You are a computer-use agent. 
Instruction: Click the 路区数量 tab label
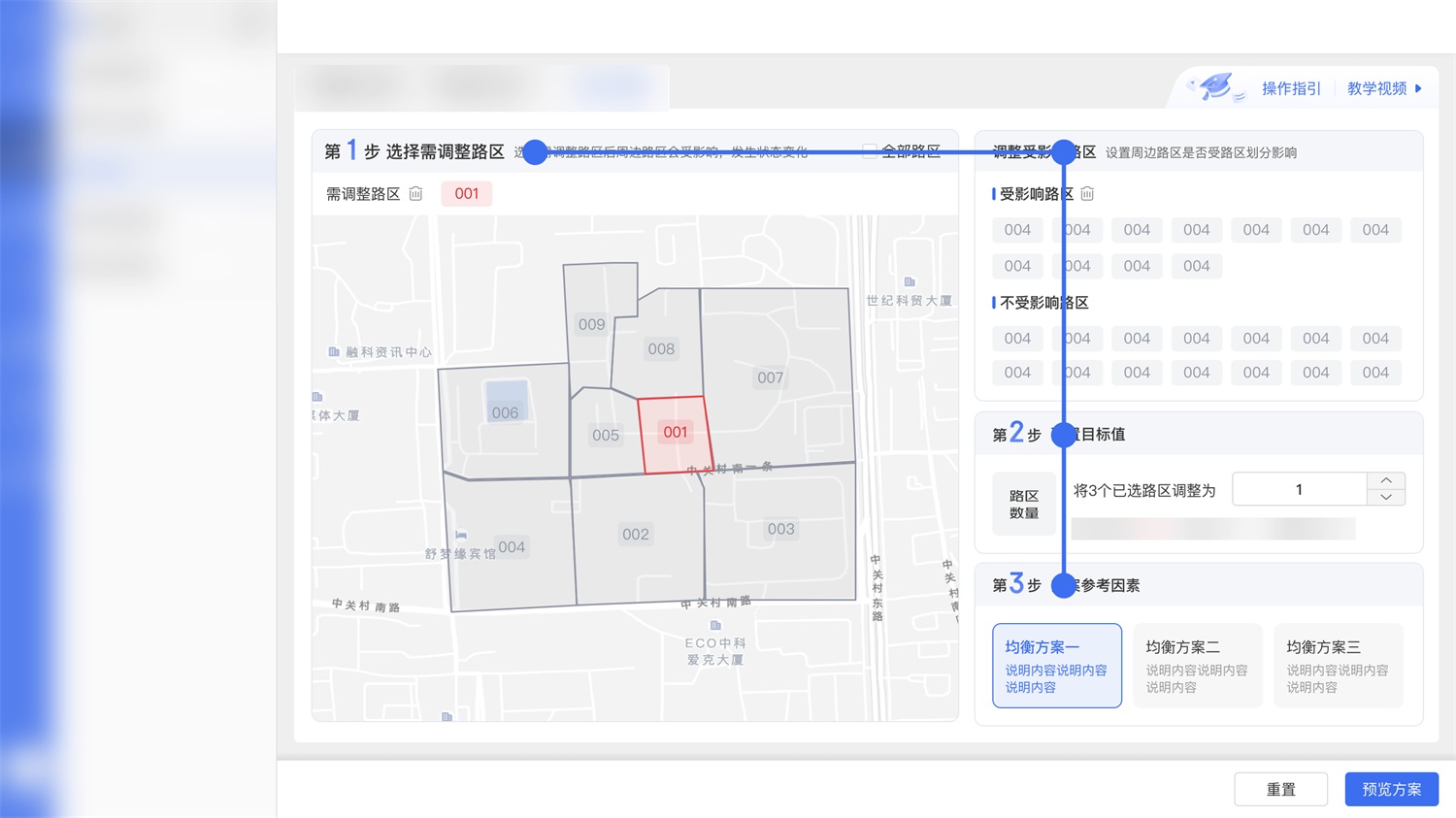[1024, 504]
